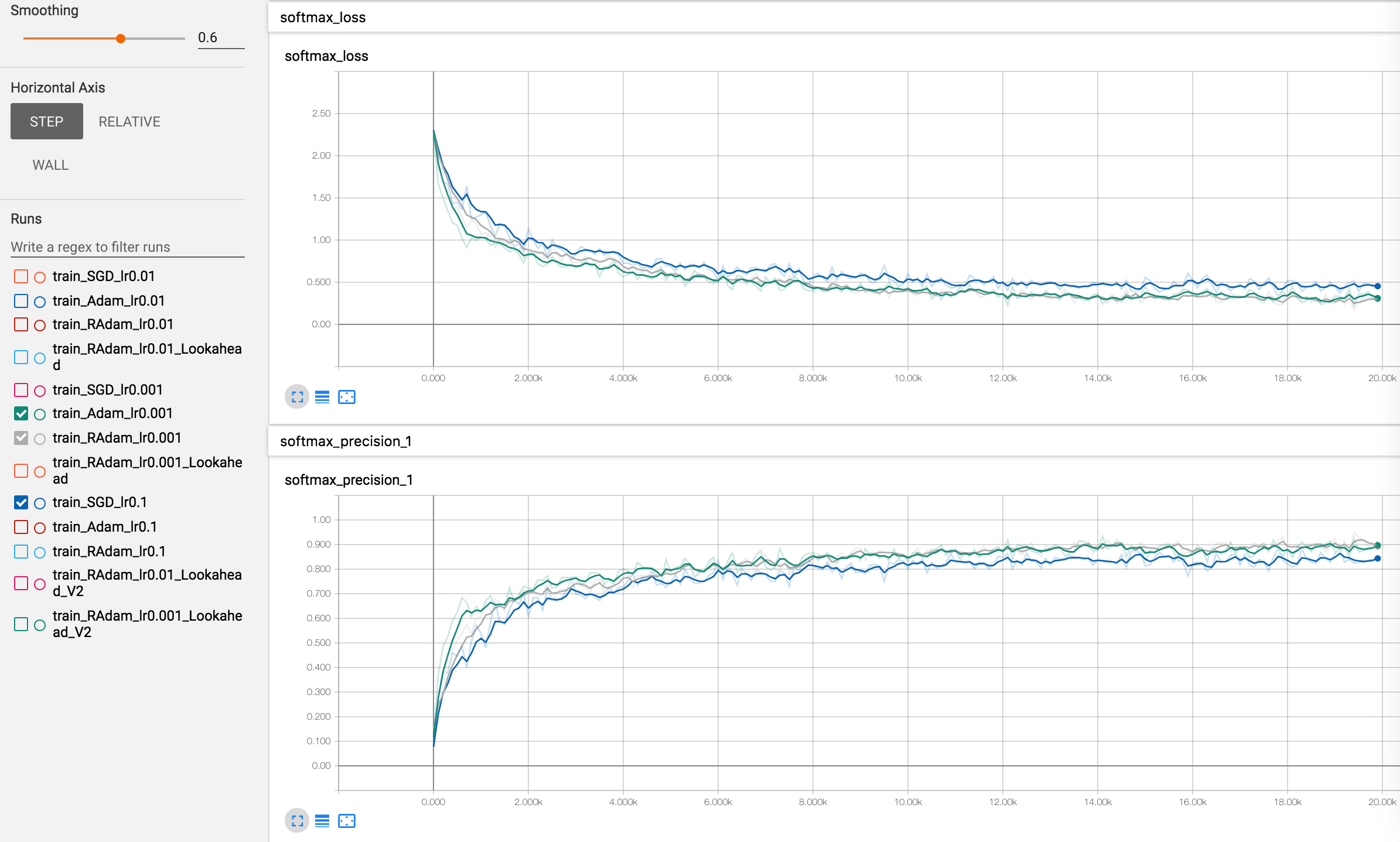Fit domain to data on softmax_loss chart
The width and height of the screenshot is (1400, 842).
347,397
